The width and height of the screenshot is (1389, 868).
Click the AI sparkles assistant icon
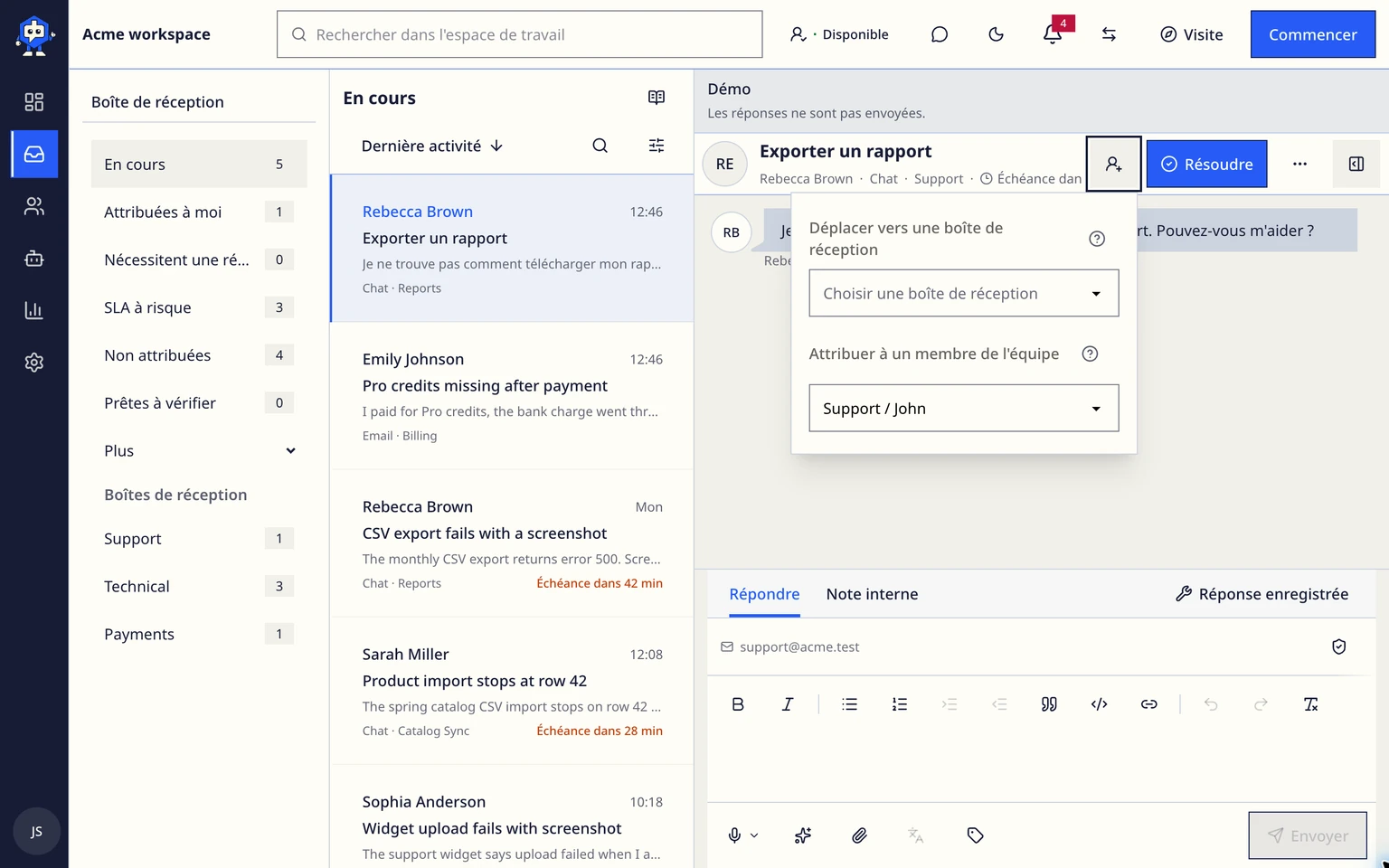[x=803, y=835]
